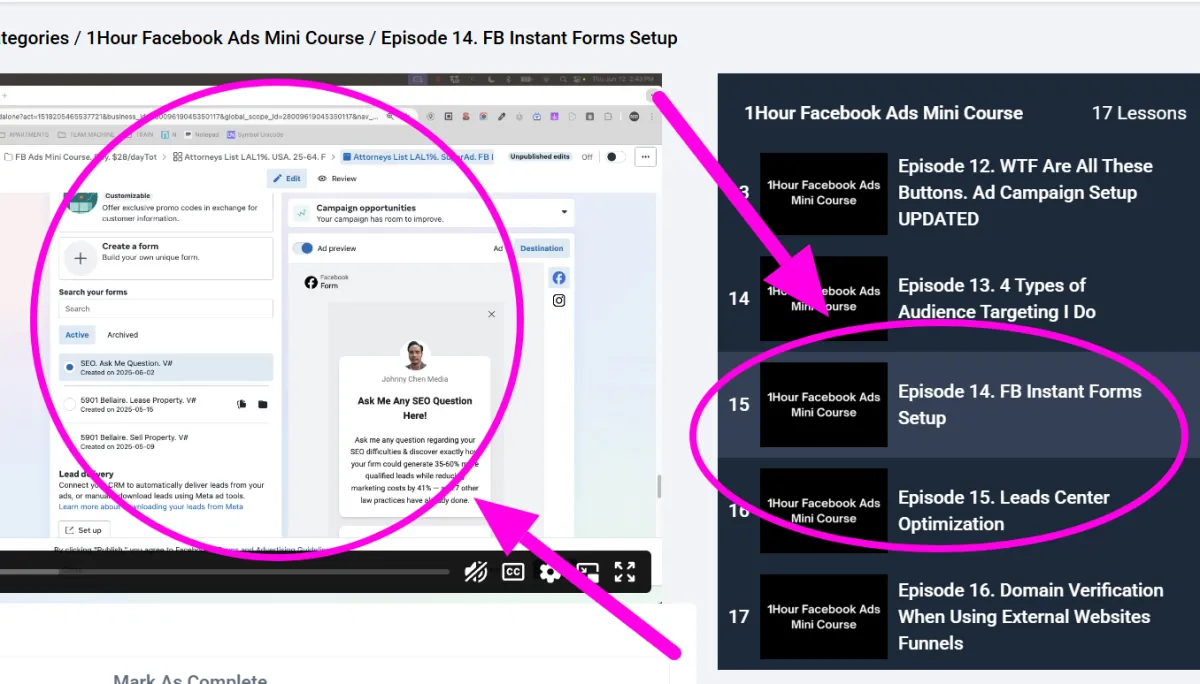Click 1Hour Facebook Ads Mini Course breadcrumb

pos(225,38)
